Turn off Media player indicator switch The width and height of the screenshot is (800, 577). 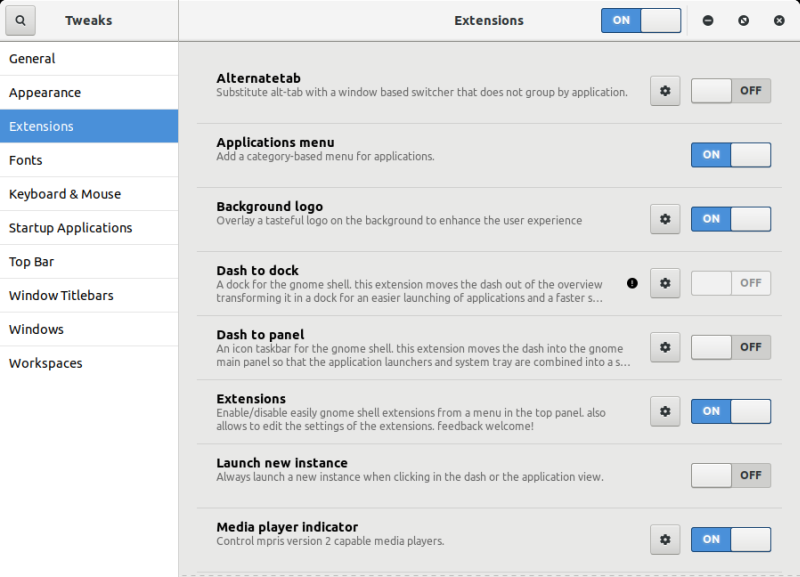coord(730,539)
